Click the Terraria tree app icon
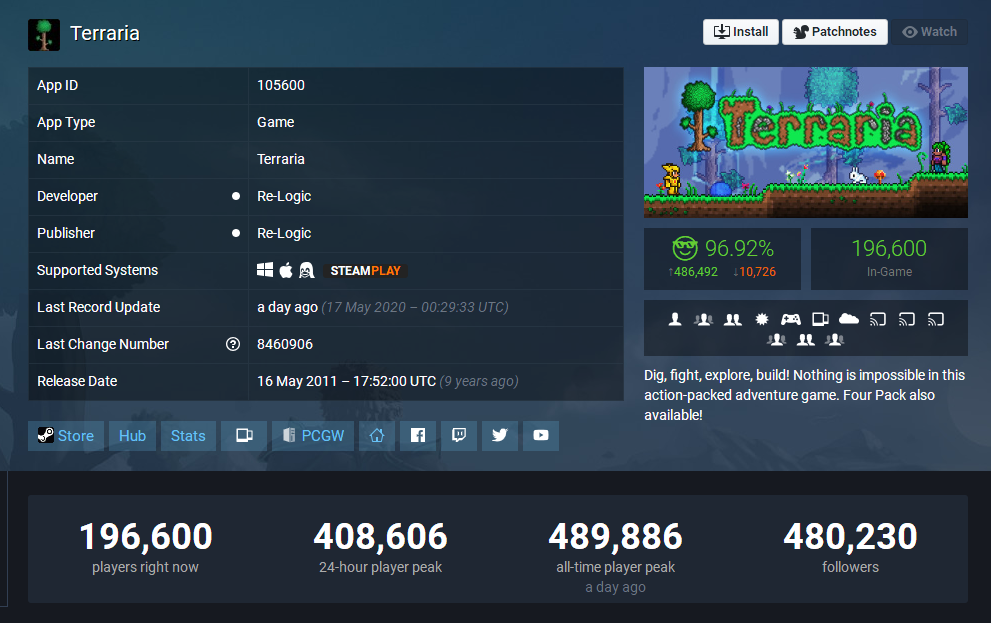This screenshot has width=991, height=623. click(x=44, y=34)
